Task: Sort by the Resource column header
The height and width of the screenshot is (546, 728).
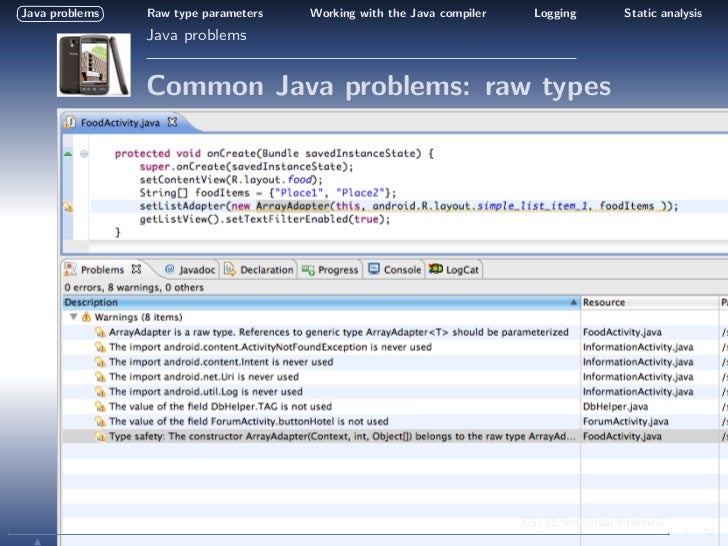Action: pos(649,302)
